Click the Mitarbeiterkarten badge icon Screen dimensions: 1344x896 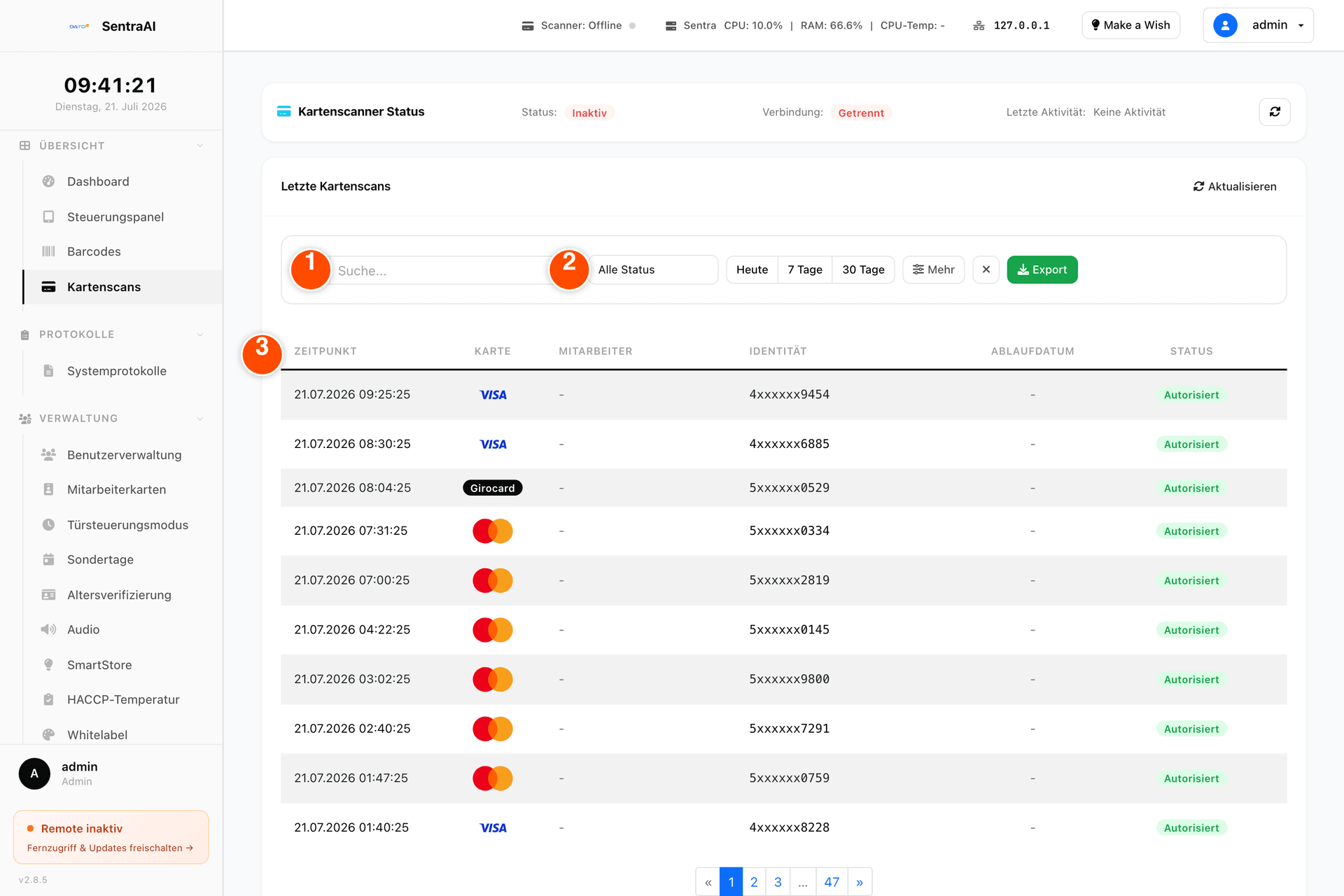coord(48,489)
